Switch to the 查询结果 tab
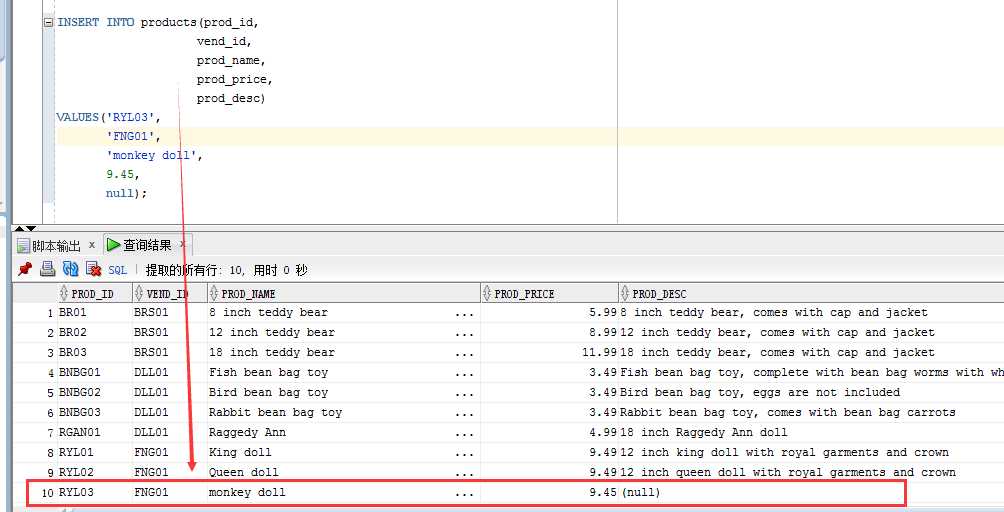The image size is (1004, 512). 147,245
